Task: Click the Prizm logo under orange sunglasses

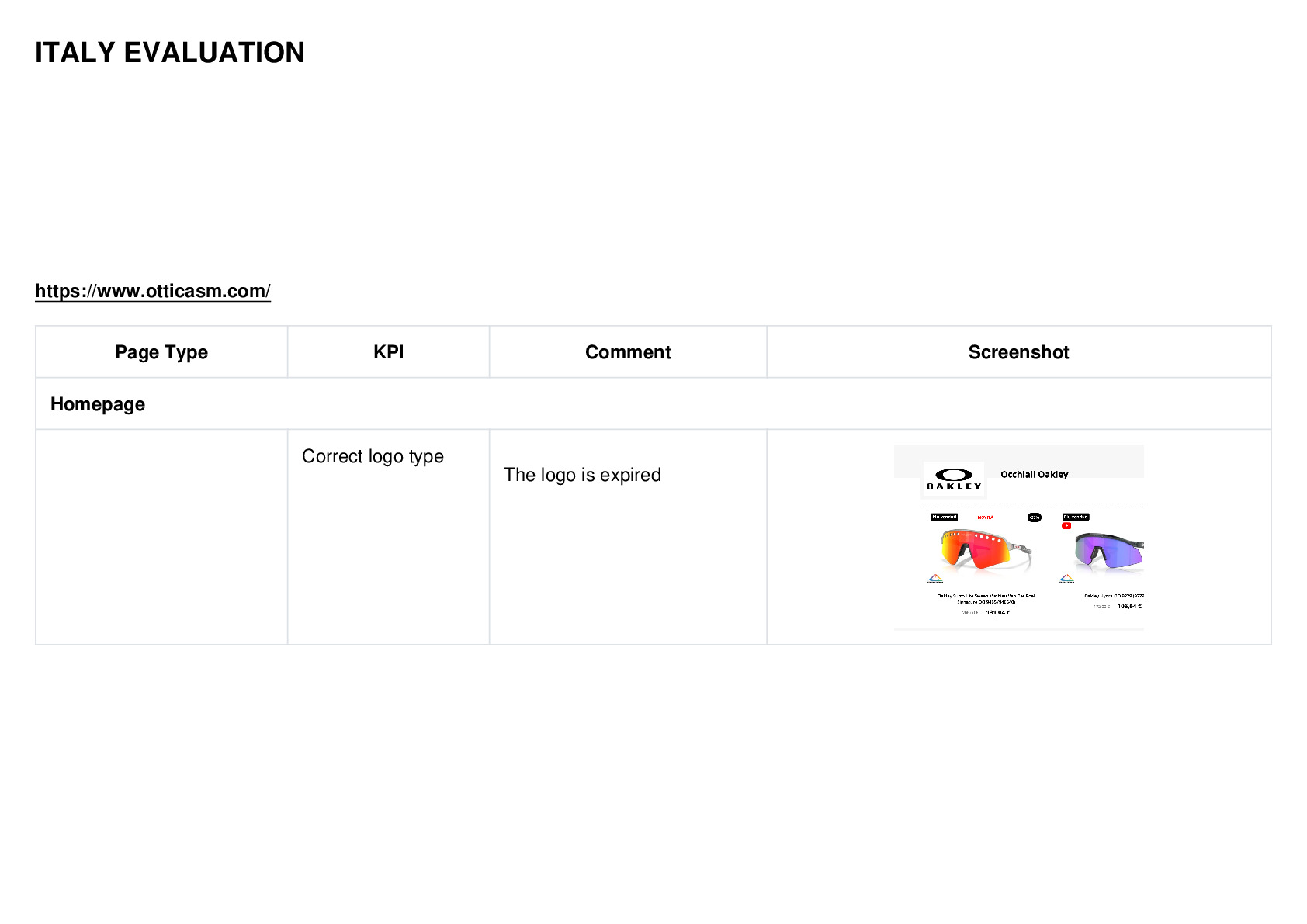Action: [935, 579]
